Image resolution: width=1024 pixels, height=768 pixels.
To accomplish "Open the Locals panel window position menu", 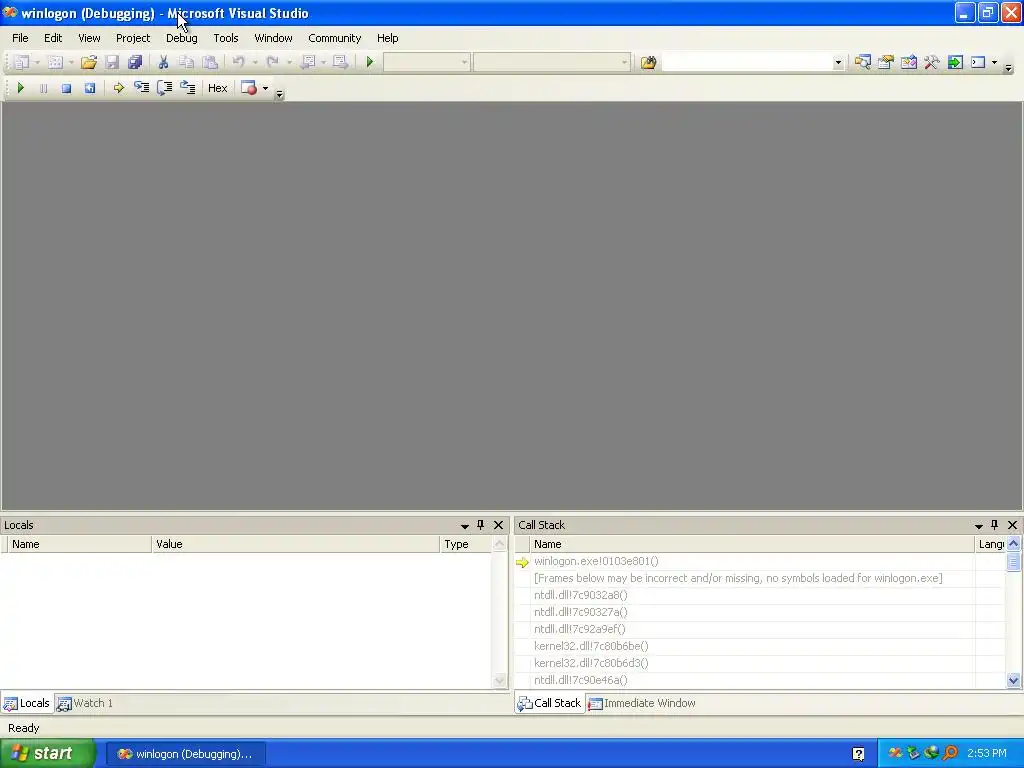I will pos(464,526).
